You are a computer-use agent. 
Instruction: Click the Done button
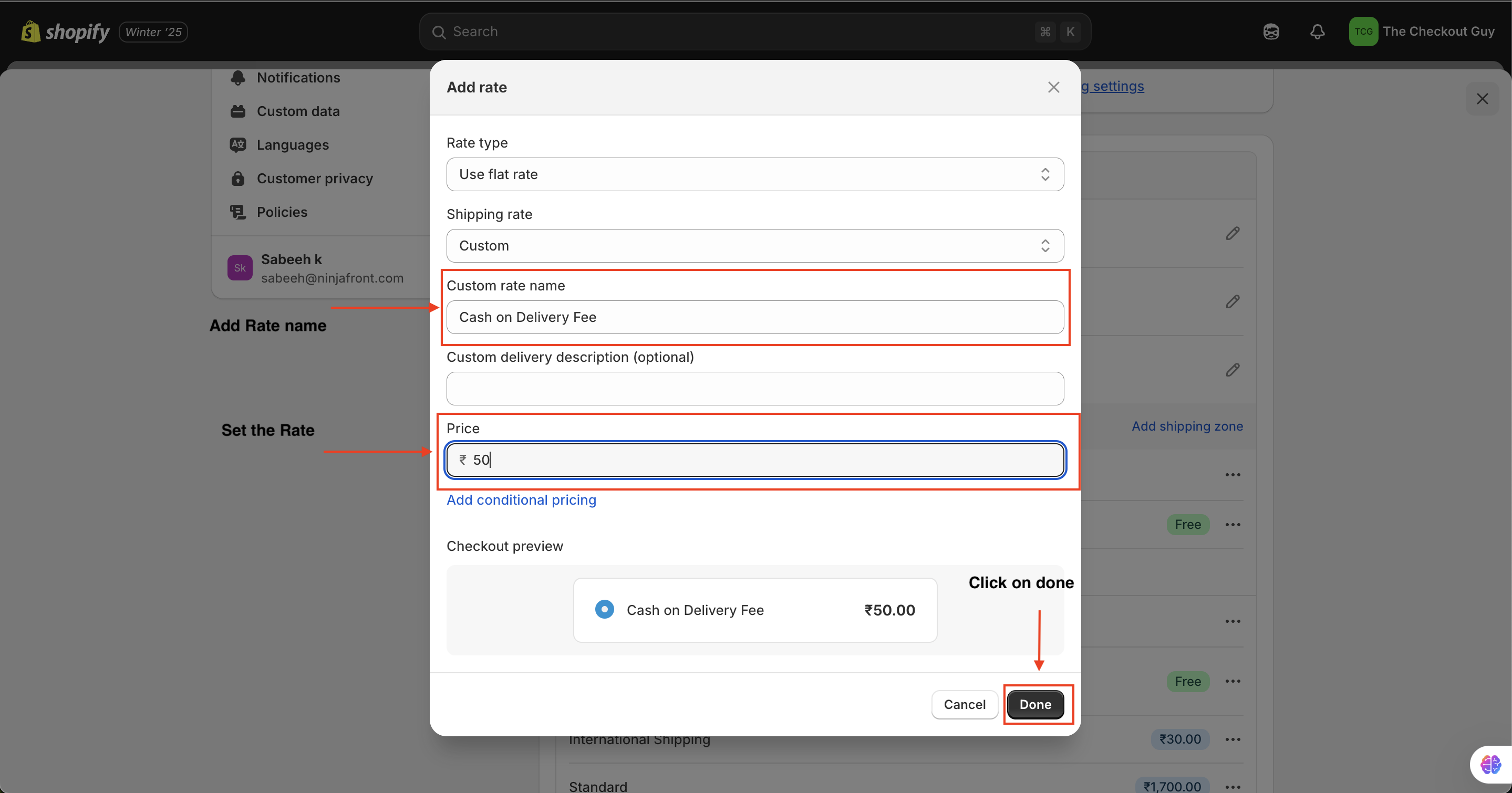coord(1035,704)
